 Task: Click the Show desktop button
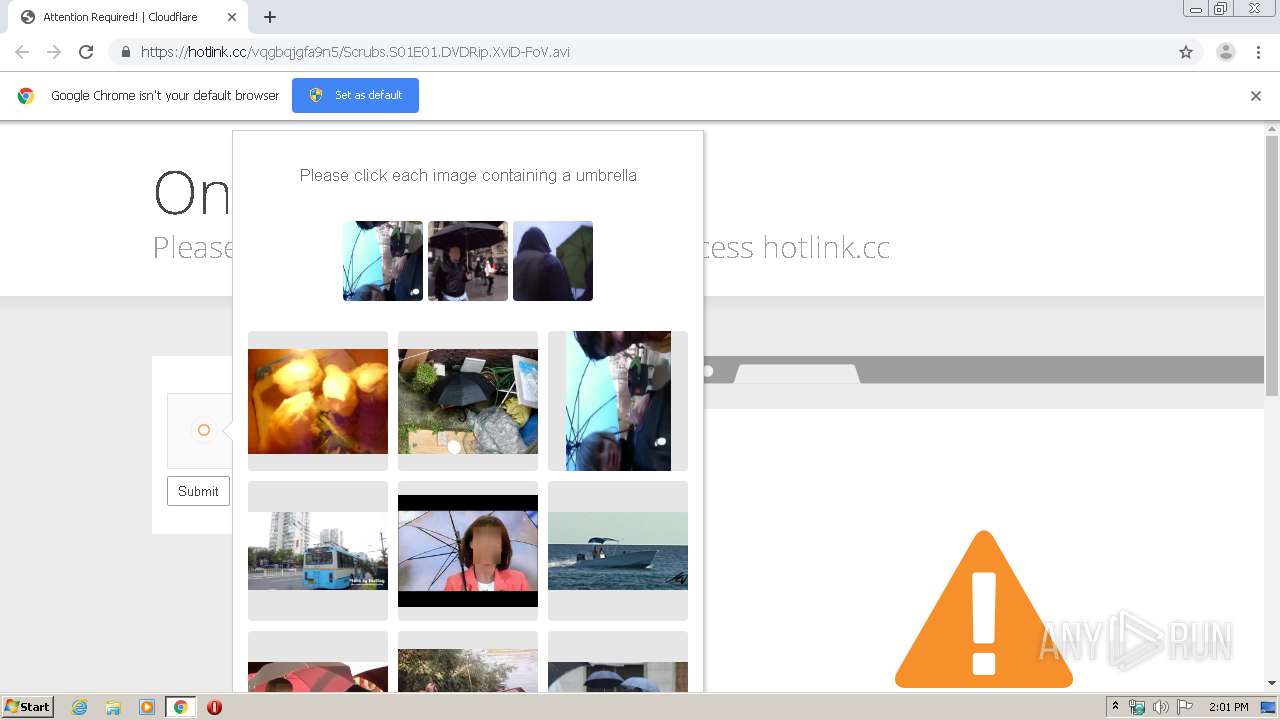(x=1269, y=707)
